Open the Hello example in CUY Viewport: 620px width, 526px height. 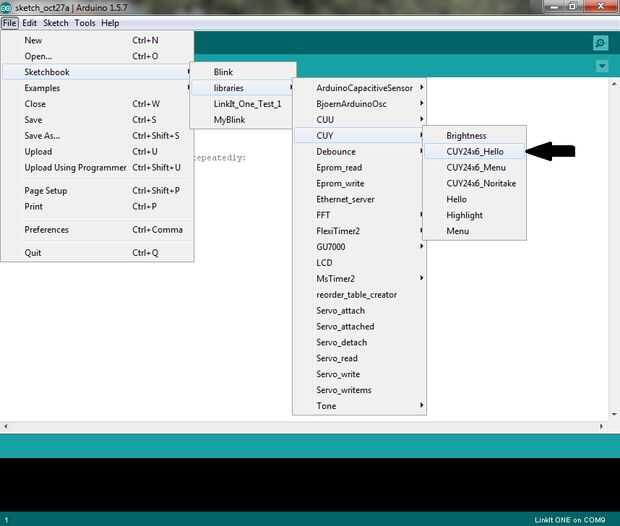click(x=474, y=199)
